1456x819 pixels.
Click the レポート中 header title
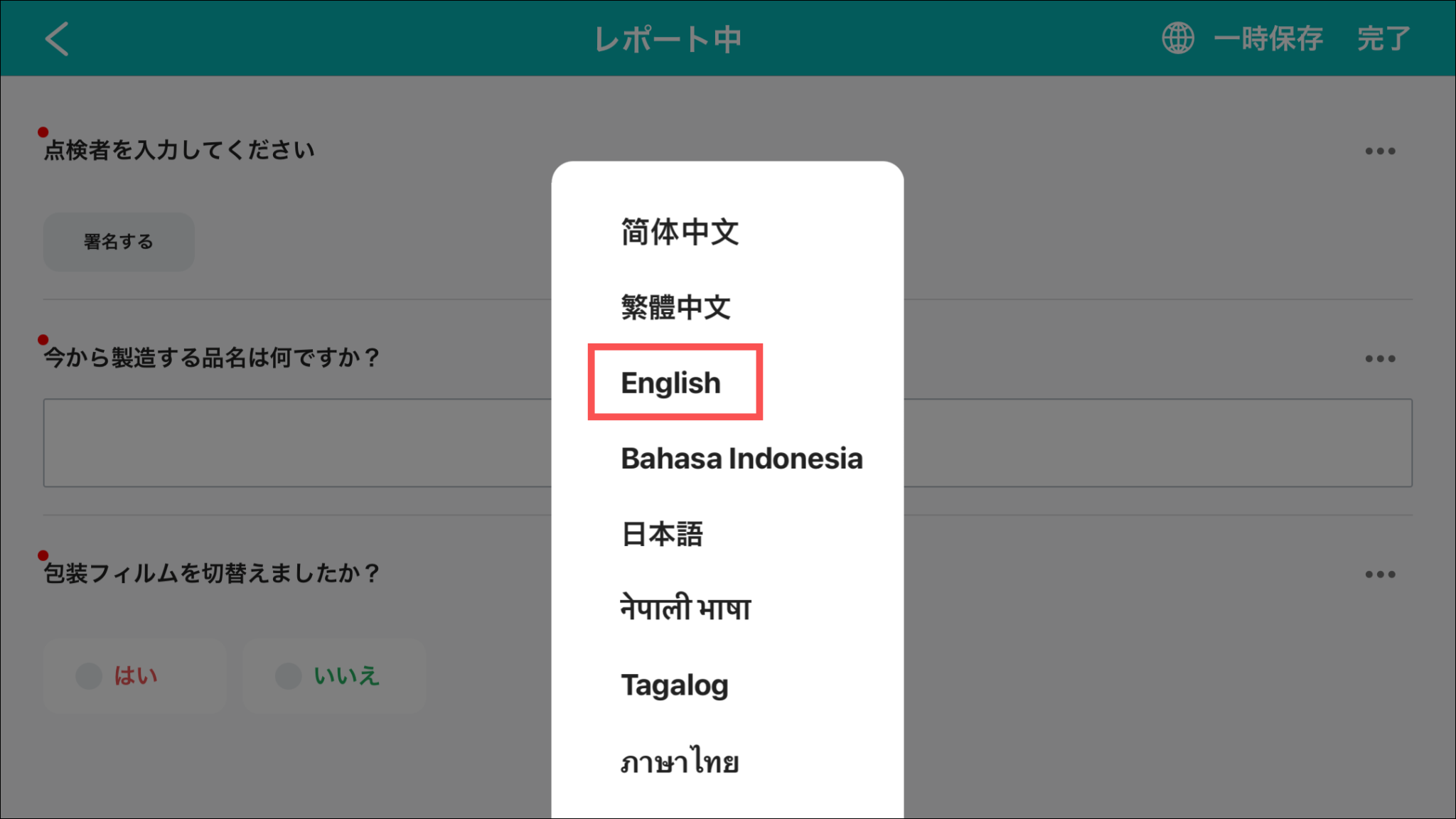point(668,39)
